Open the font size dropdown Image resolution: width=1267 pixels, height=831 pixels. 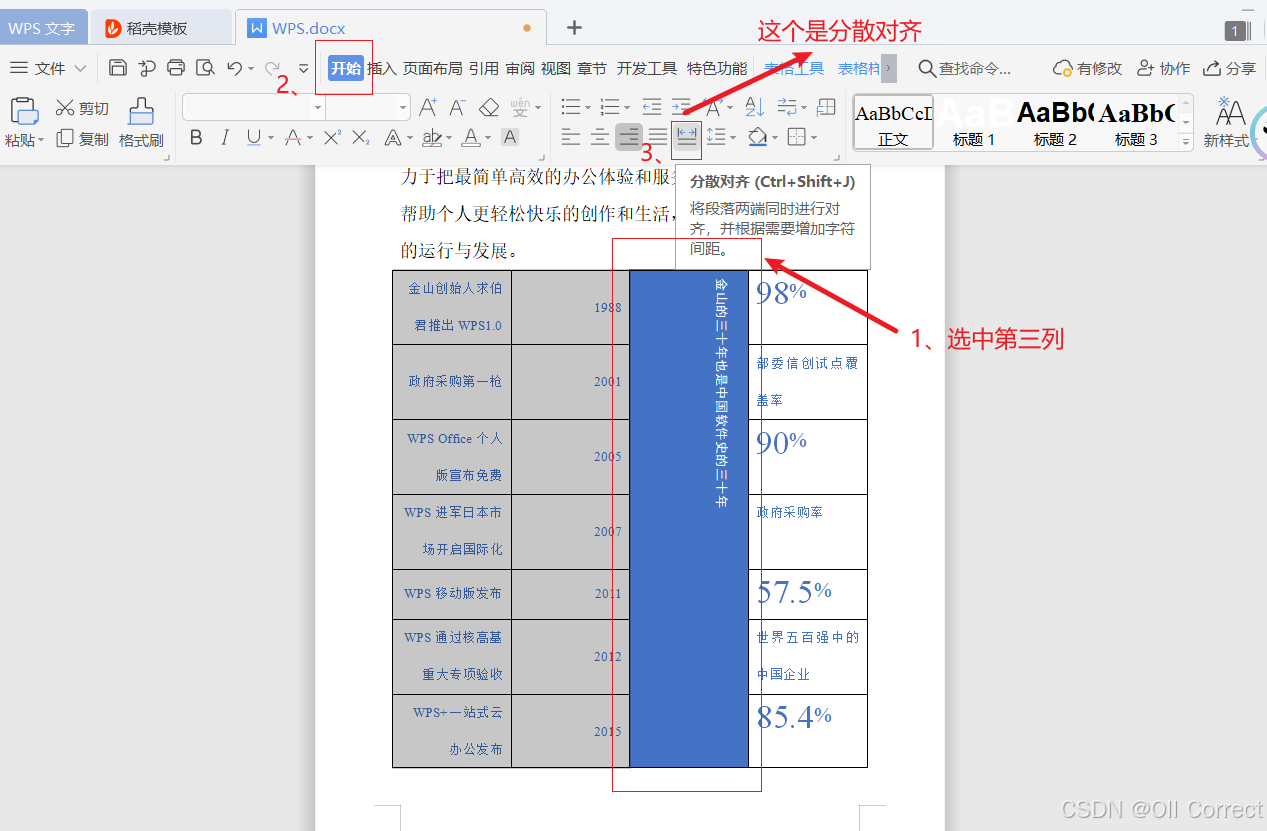coord(403,107)
